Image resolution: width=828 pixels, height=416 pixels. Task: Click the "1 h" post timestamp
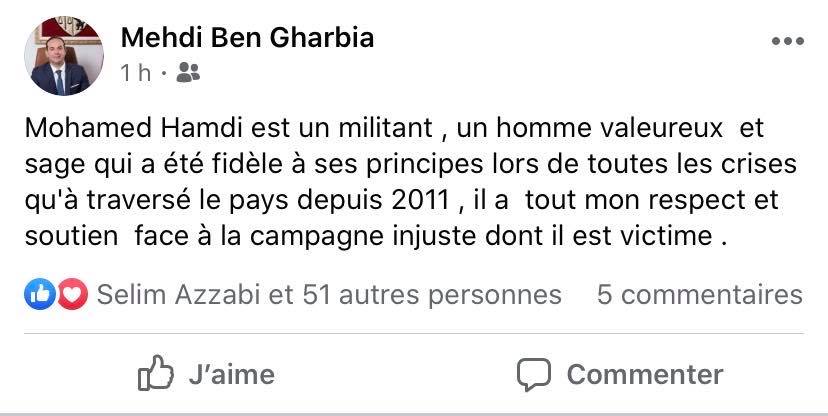pyautogui.click(x=136, y=72)
